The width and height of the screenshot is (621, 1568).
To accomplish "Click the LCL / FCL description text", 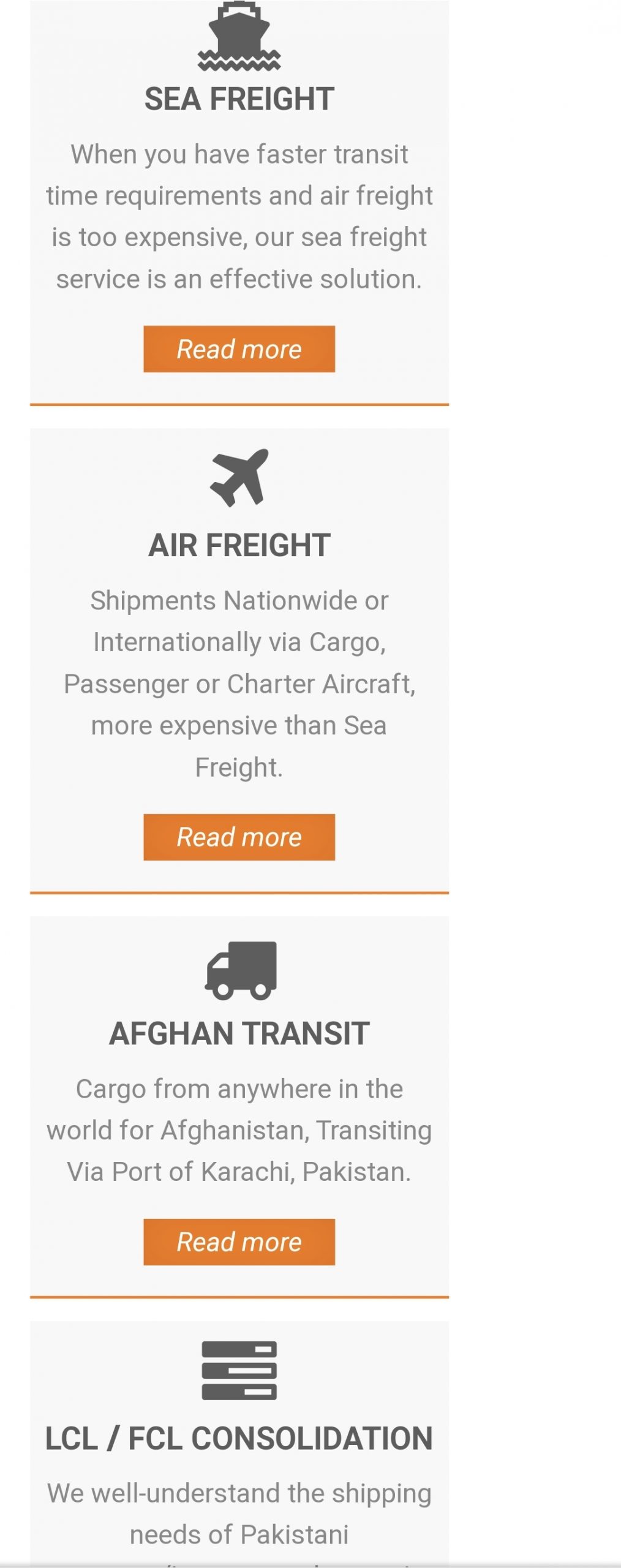I will pyautogui.click(x=239, y=1514).
